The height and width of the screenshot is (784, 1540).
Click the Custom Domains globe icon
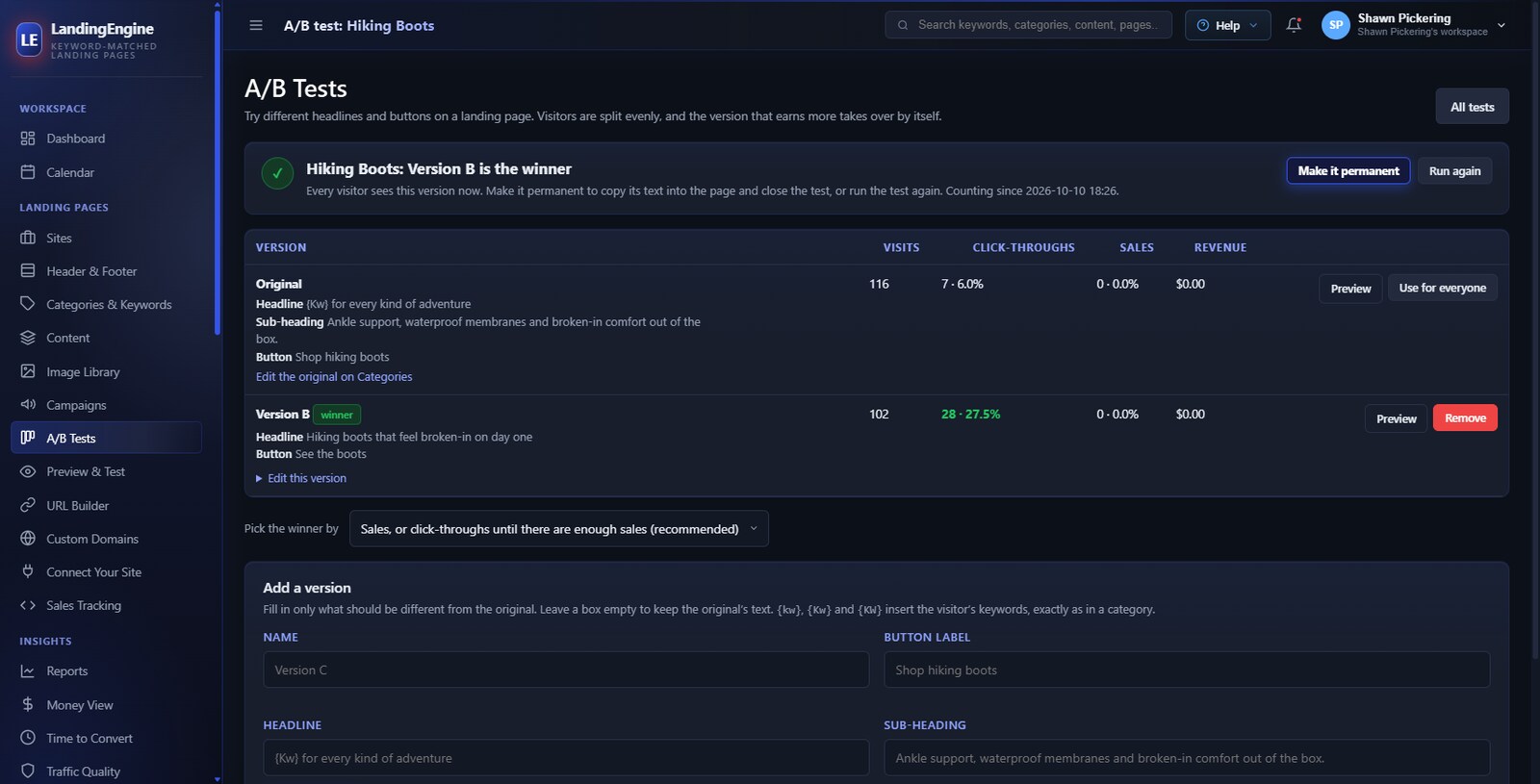(x=28, y=539)
